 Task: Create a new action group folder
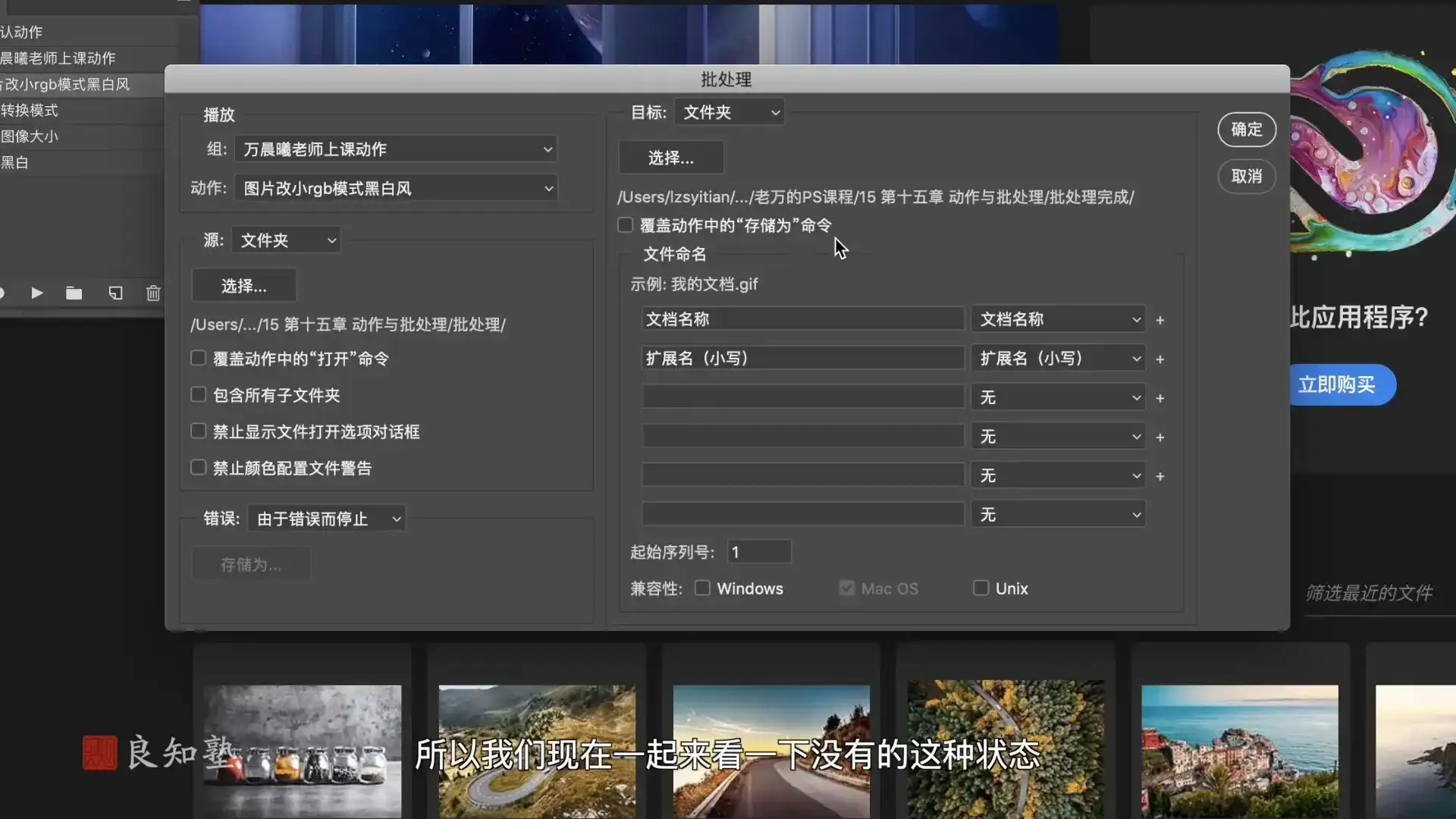74,293
